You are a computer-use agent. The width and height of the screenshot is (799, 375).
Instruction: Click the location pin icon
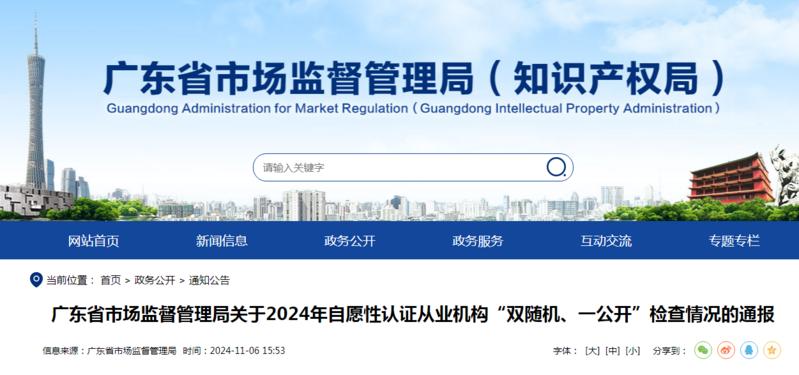coord(36,279)
